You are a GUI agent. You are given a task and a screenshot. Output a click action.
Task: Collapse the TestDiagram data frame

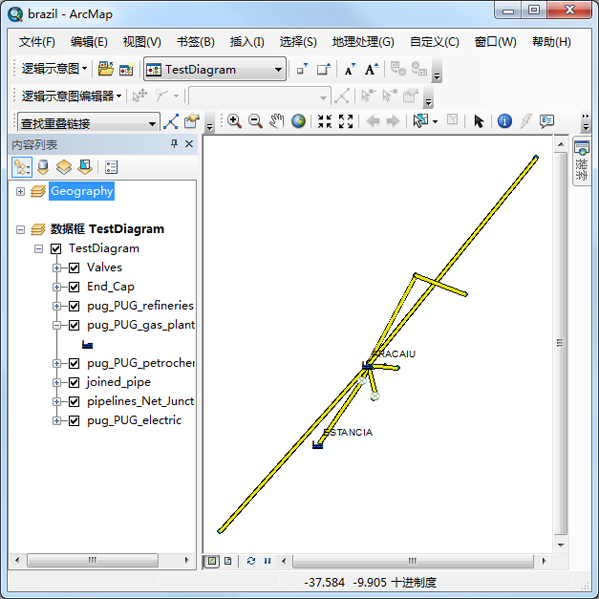point(20,230)
